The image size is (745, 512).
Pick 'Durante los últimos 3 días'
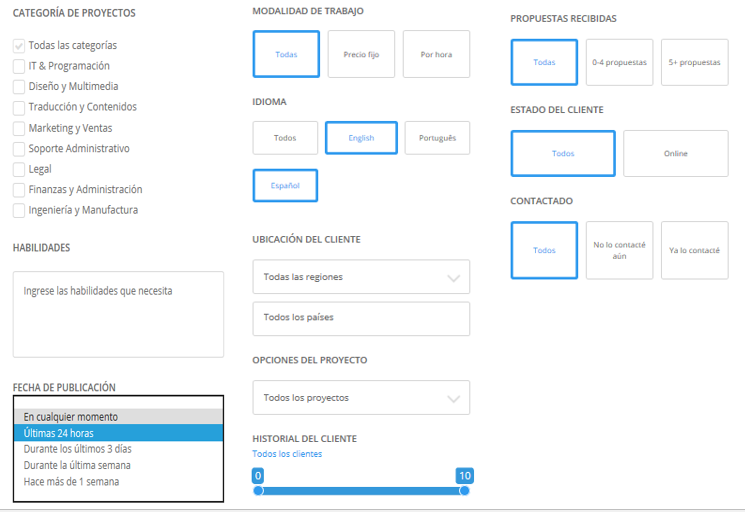point(118,449)
